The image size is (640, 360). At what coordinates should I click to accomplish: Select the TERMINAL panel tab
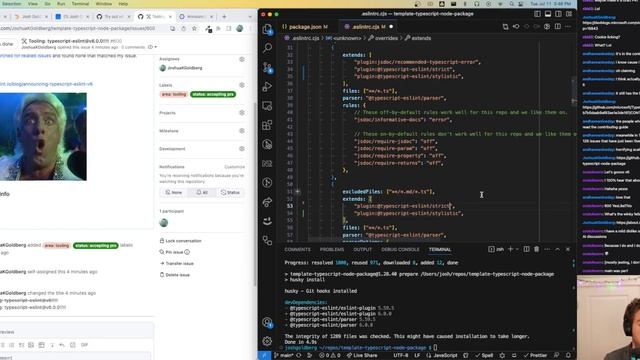coord(440,249)
